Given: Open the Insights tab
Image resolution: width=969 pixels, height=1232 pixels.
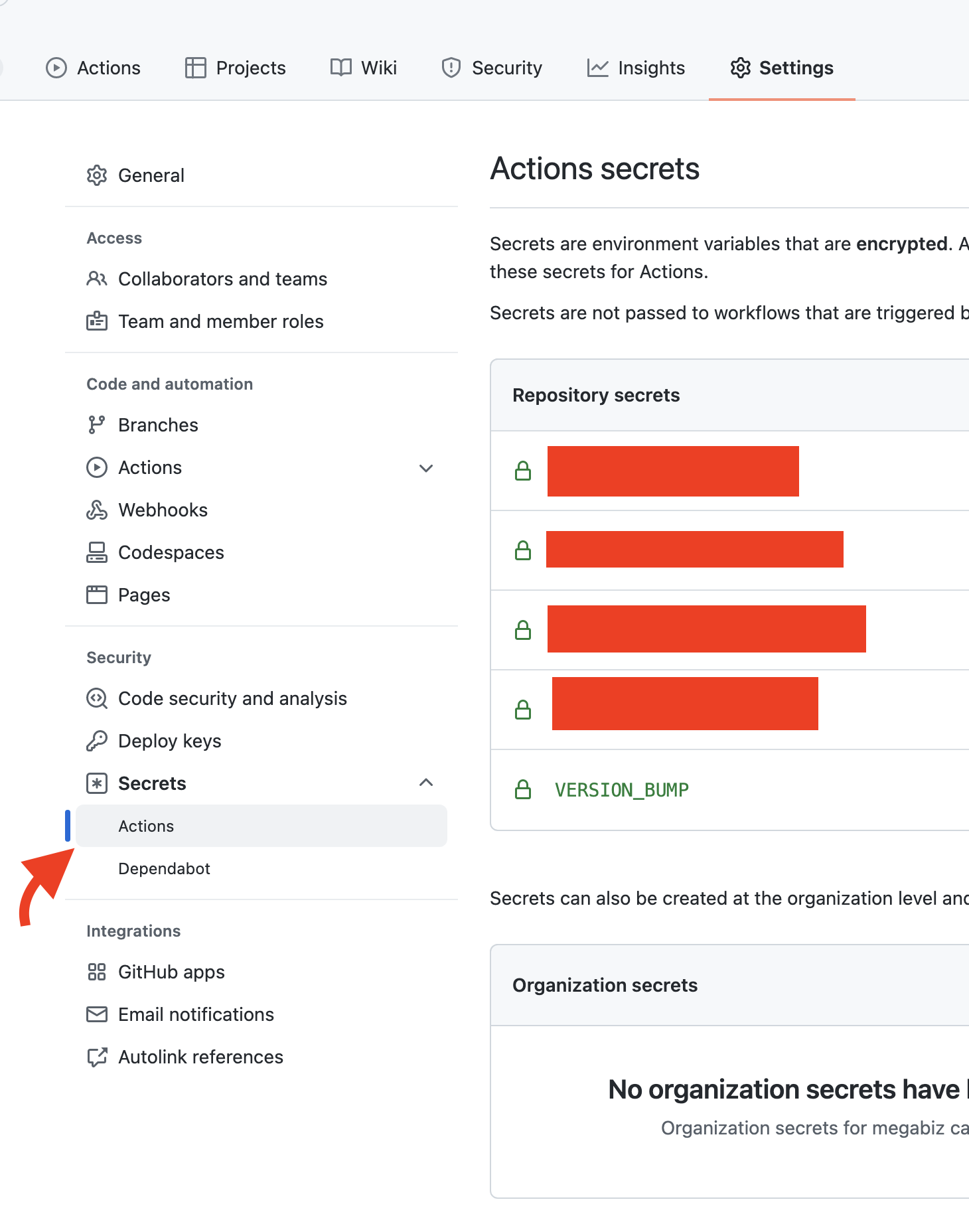Looking at the screenshot, I should [x=636, y=68].
